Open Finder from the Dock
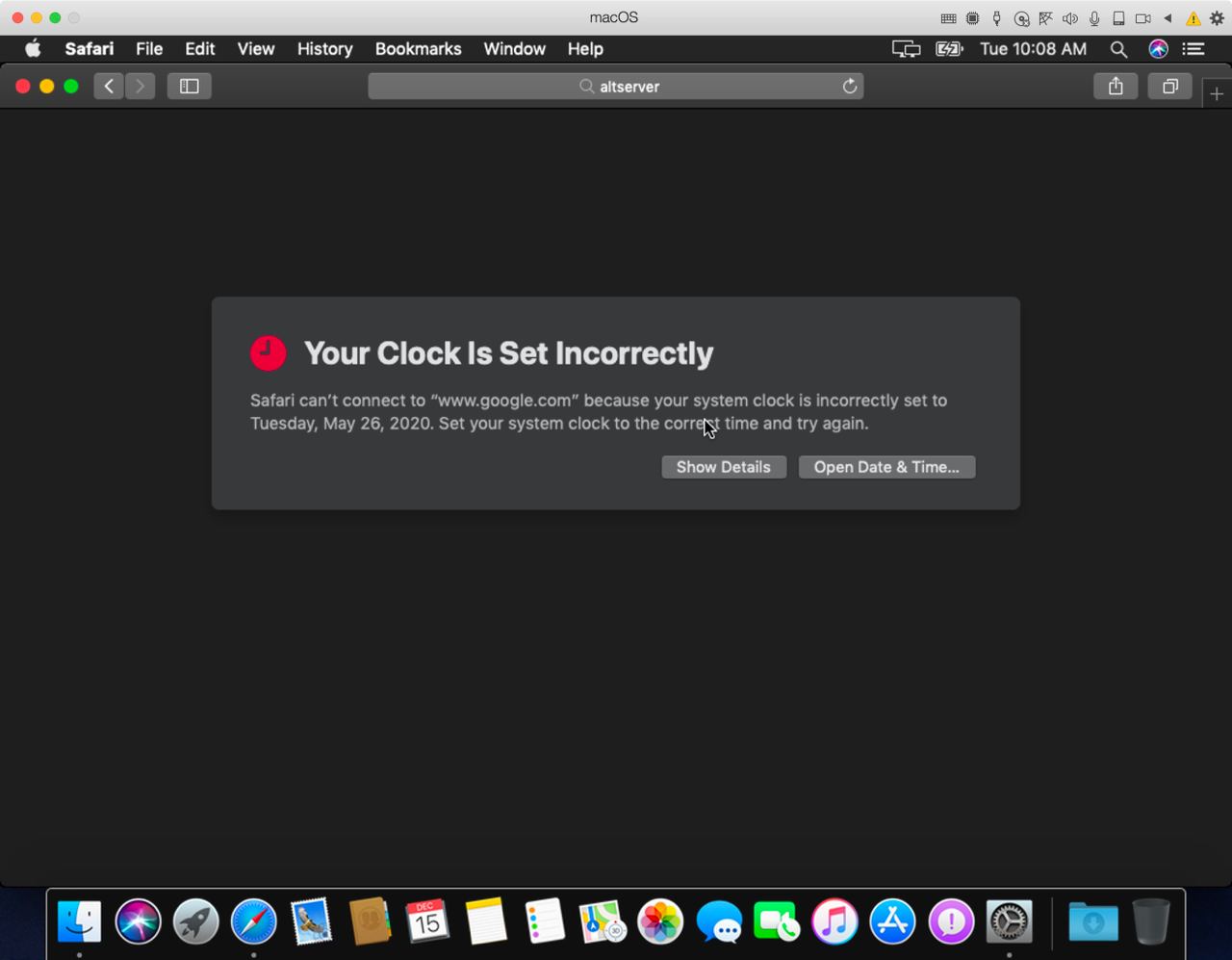1232x960 pixels. pos(80,922)
